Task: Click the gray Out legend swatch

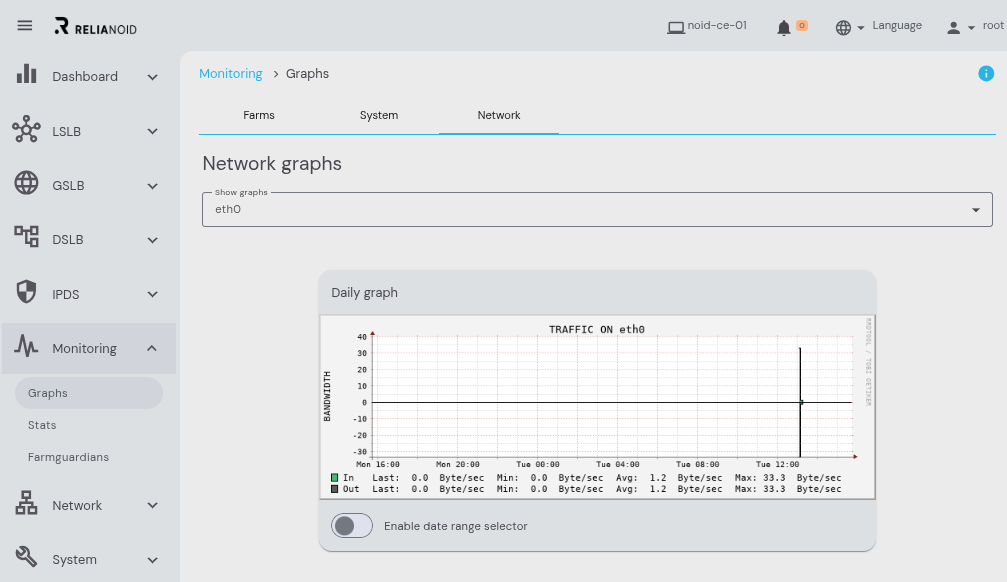Action: (x=335, y=489)
